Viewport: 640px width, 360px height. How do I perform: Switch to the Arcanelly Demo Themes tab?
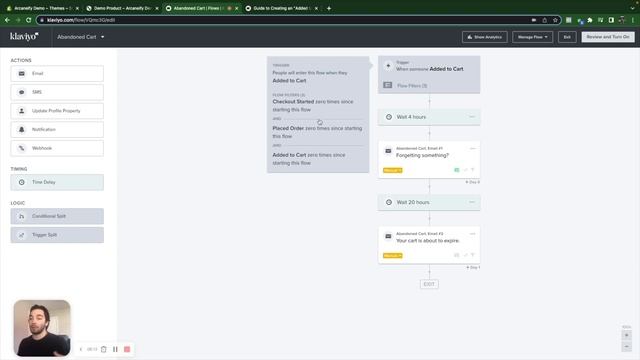pyautogui.click(x=42, y=8)
